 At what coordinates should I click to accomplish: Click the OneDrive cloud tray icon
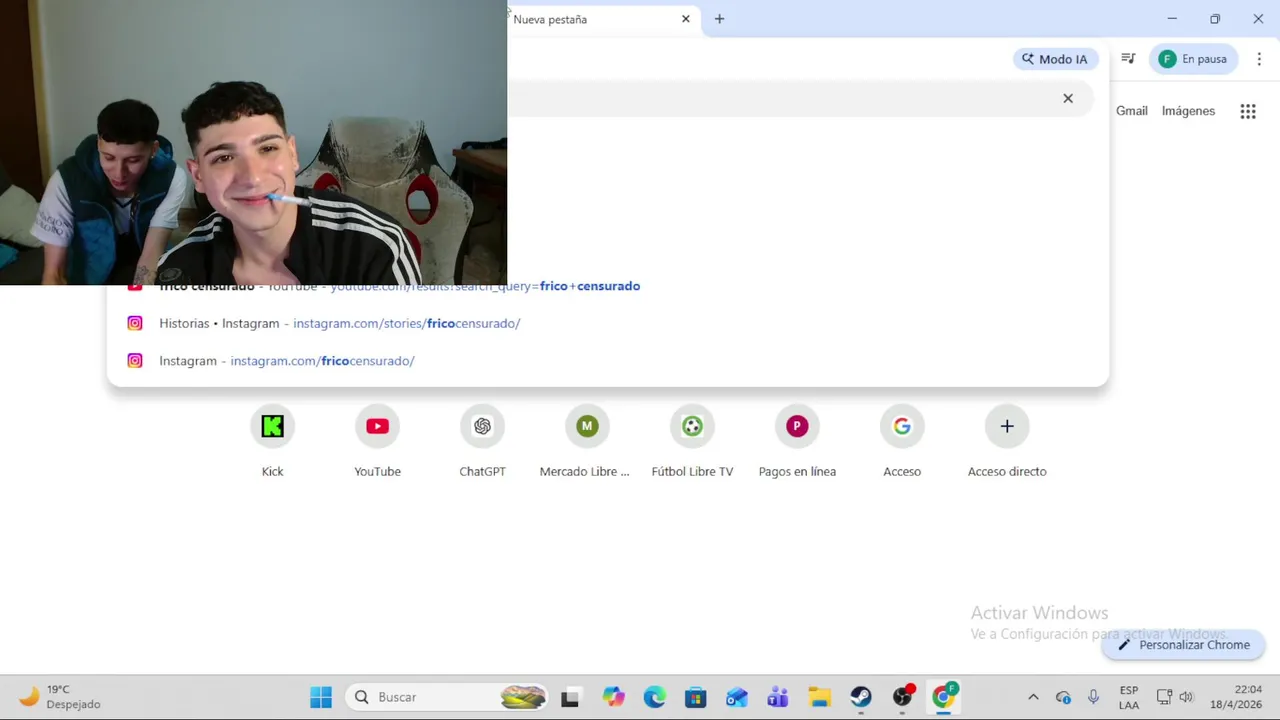pos(1063,697)
